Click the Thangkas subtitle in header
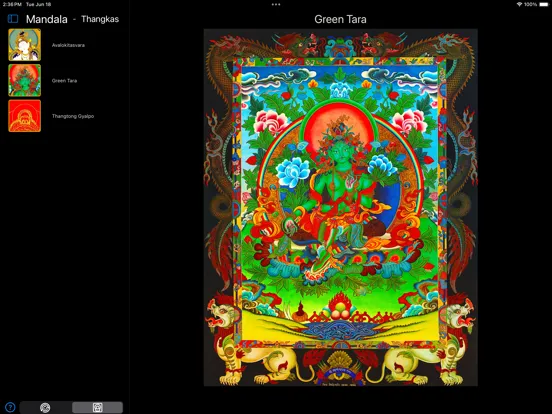 click(100, 19)
